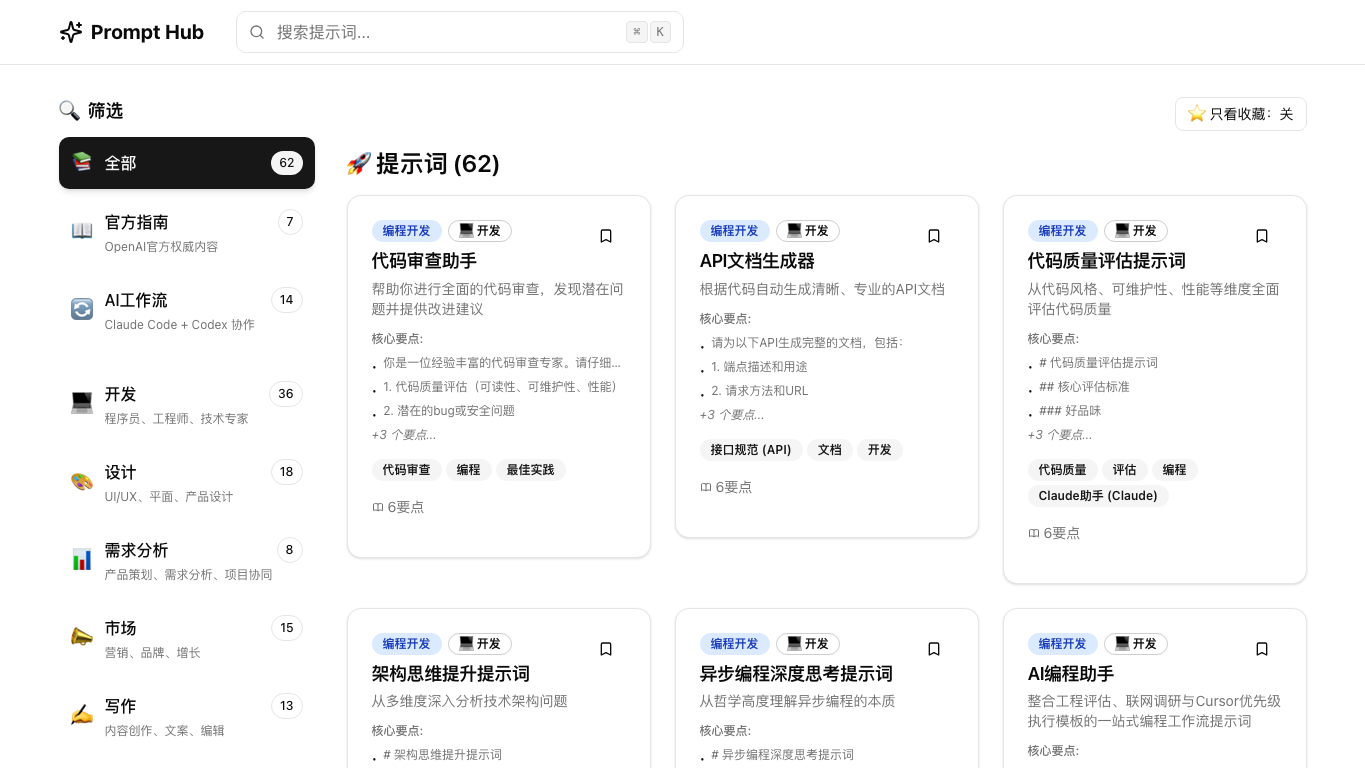Expand +3 个要点 in 代码审查助手 card
Image resolution: width=1365 pixels, height=768 pixels.
pos(404,435)
